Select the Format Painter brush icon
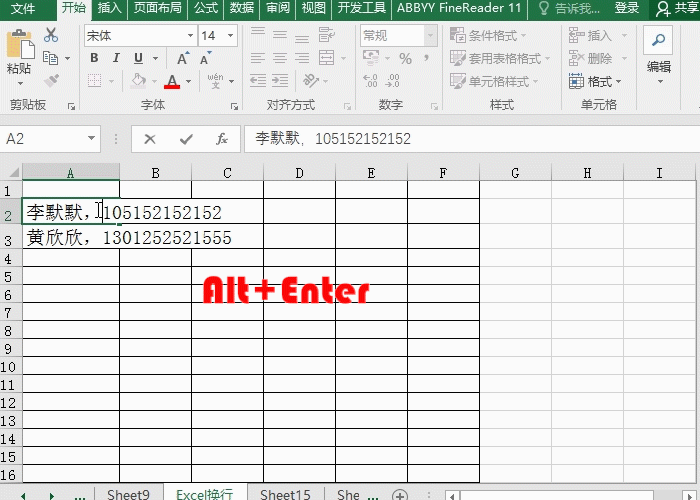This screenshot has width=700, height=500. (51, 81)
